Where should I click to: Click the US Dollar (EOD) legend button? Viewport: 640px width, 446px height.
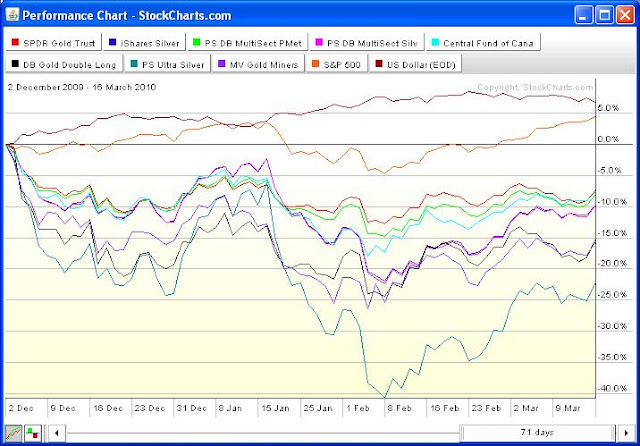tap(416, 64)
